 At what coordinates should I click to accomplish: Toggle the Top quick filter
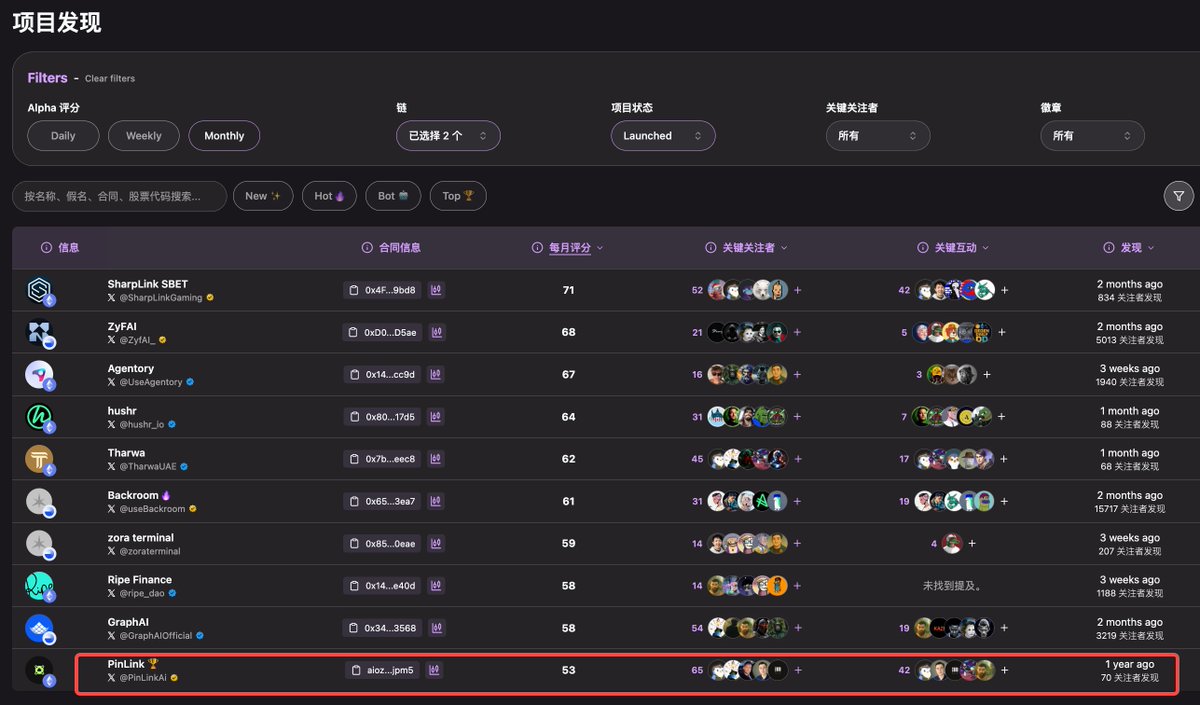[458, 196]
